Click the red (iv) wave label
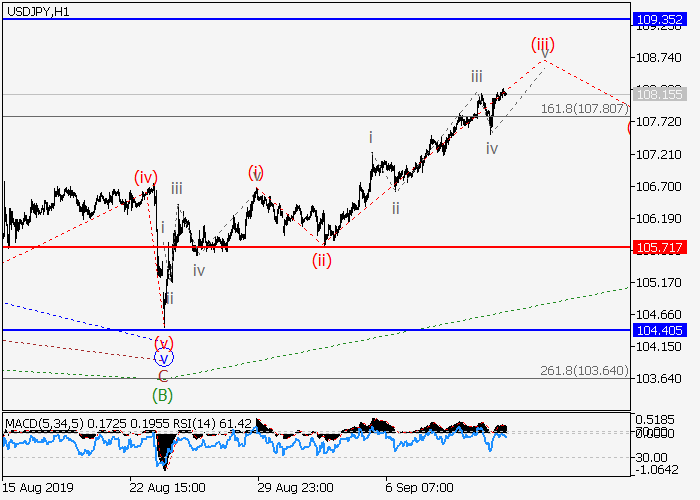The height and width of the screenshot is (500, 700). point(146,177)
